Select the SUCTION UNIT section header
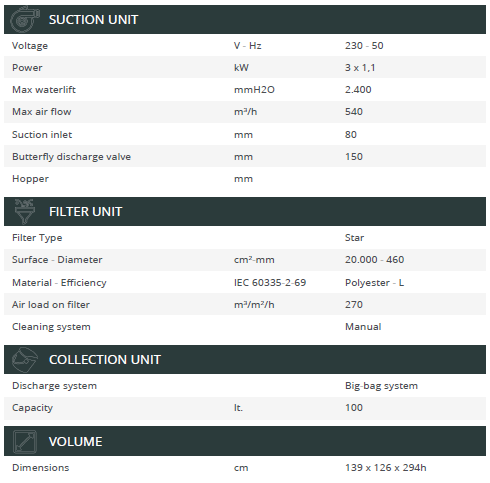 coord(245,19)
